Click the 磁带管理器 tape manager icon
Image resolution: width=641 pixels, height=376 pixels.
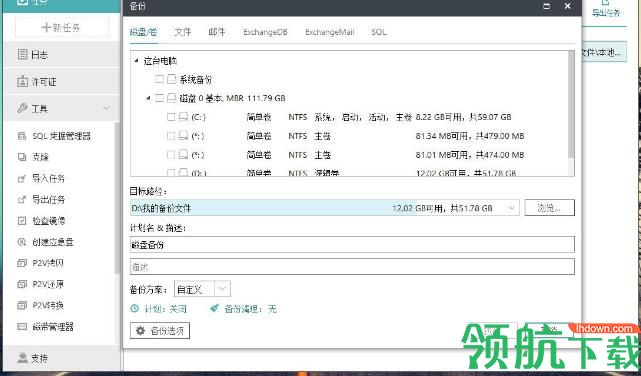point(22,327)
